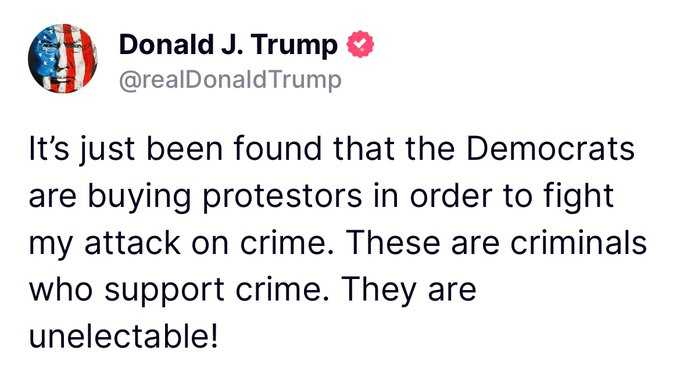The image size is (680, 379).
Task: Click the word "Trump" in display name
Action: point(294,46)
